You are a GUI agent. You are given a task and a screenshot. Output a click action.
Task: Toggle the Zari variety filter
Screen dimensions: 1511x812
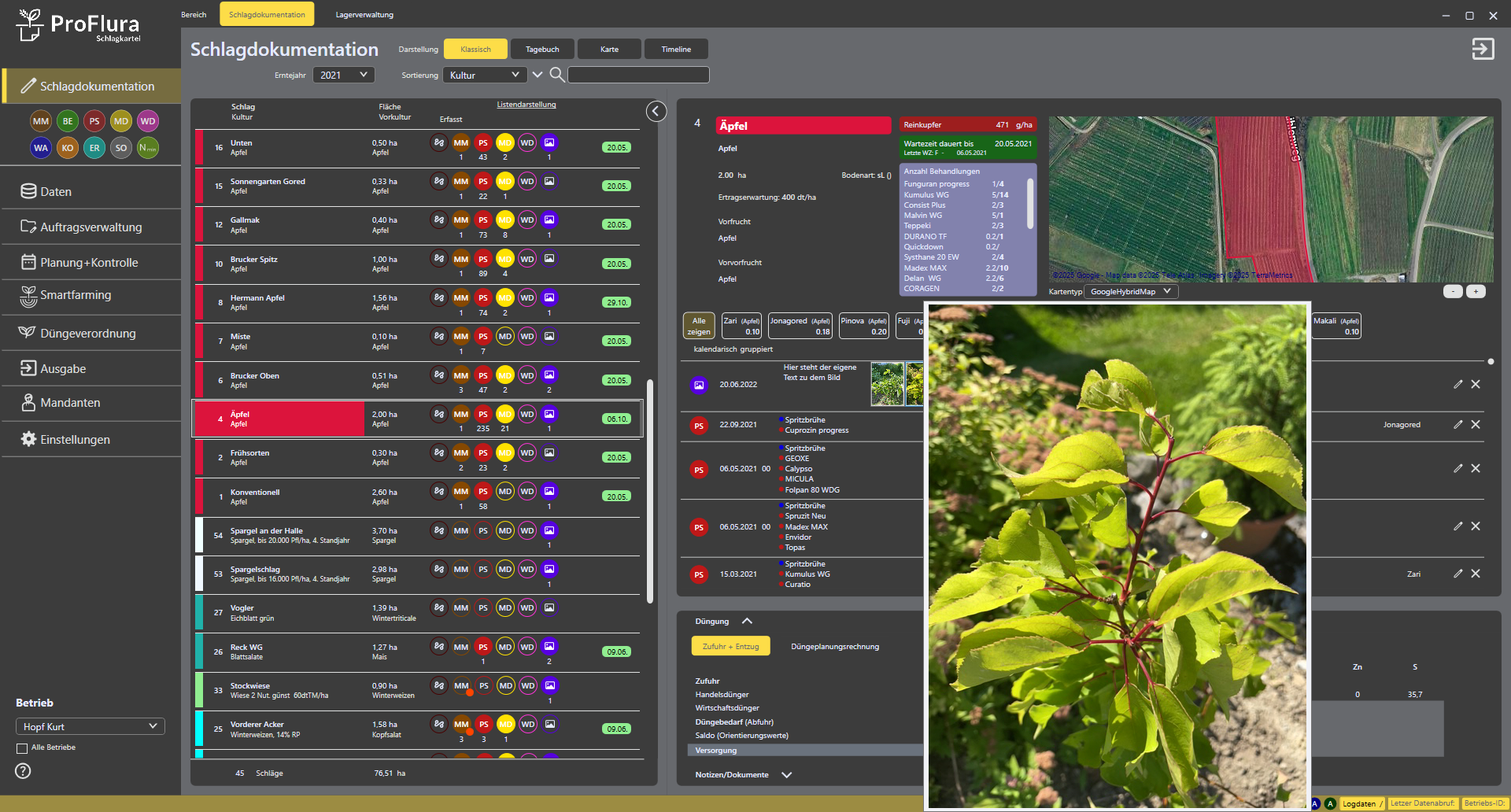(741, 326)
